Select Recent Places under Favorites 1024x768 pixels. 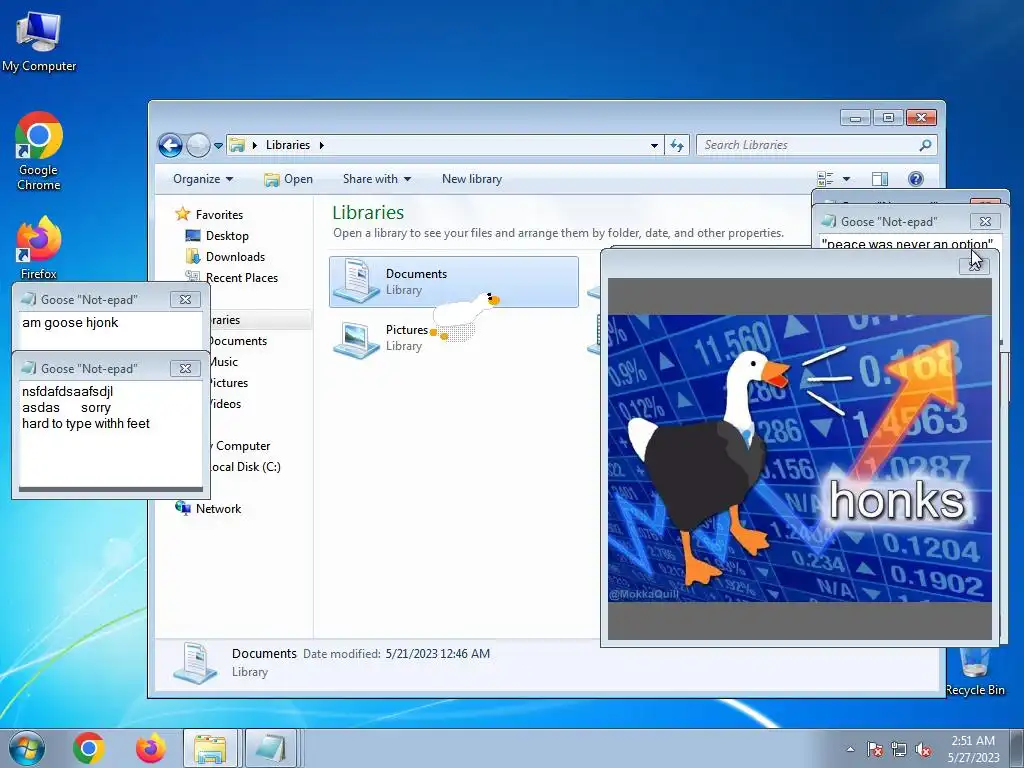click(242, 278)
